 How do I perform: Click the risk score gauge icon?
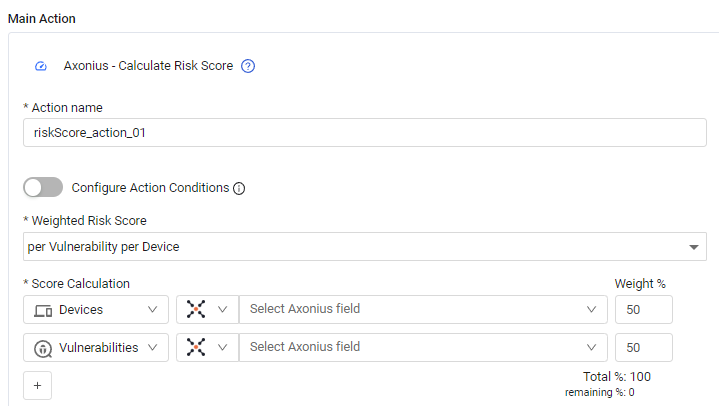point(40,66)
